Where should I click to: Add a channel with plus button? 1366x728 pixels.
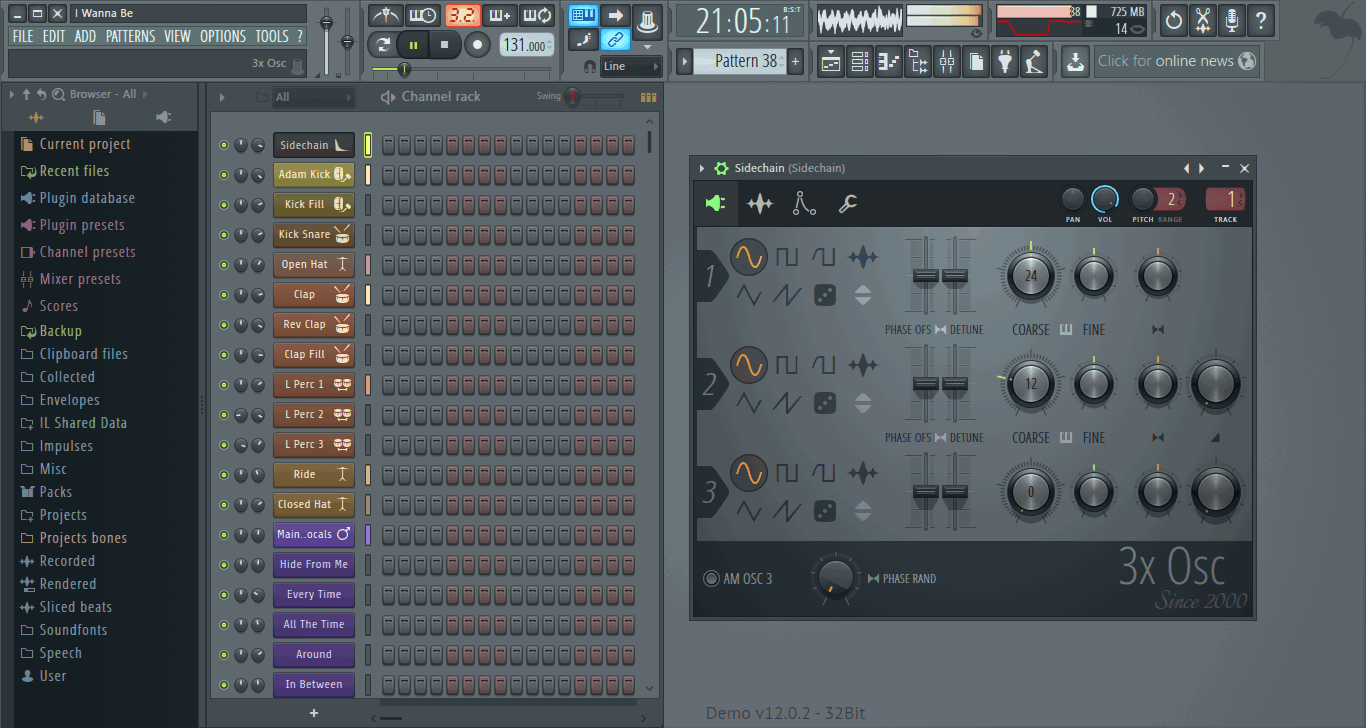point(314,713)
